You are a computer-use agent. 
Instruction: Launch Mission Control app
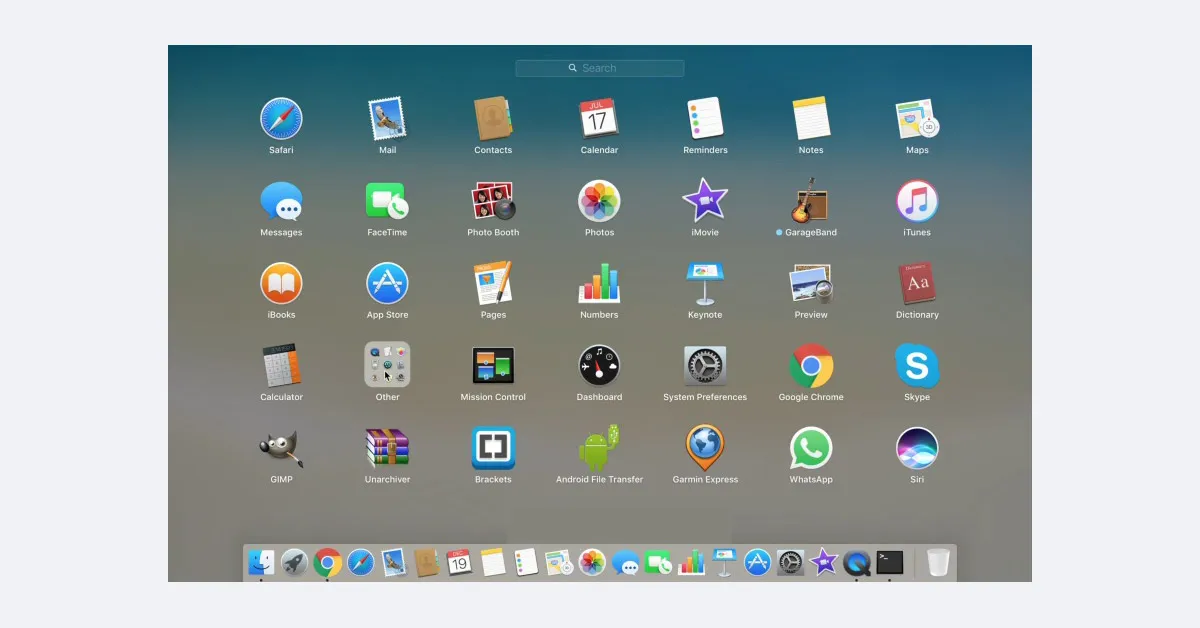[x=493, y=366]
